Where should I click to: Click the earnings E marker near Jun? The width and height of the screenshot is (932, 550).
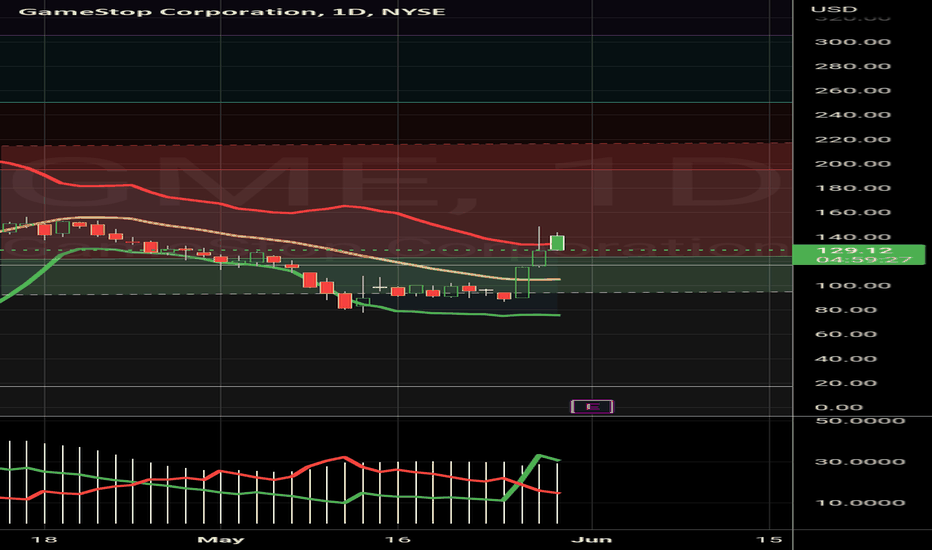592,407
